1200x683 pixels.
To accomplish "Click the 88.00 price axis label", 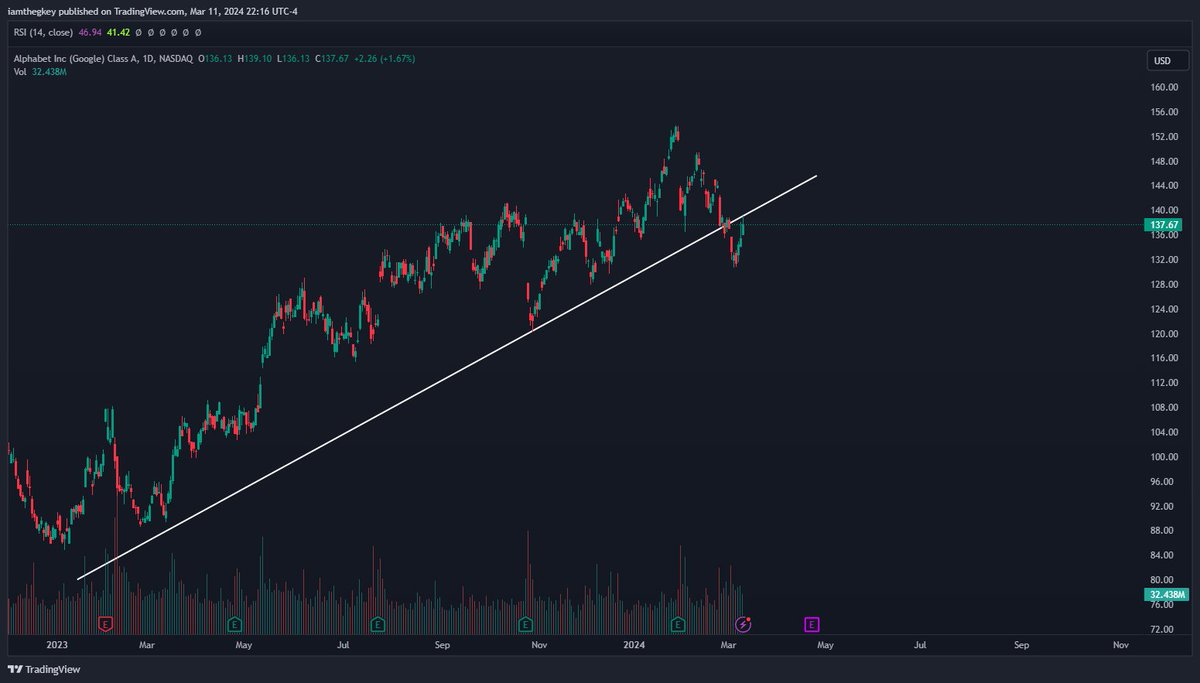I will [1164, 531].
